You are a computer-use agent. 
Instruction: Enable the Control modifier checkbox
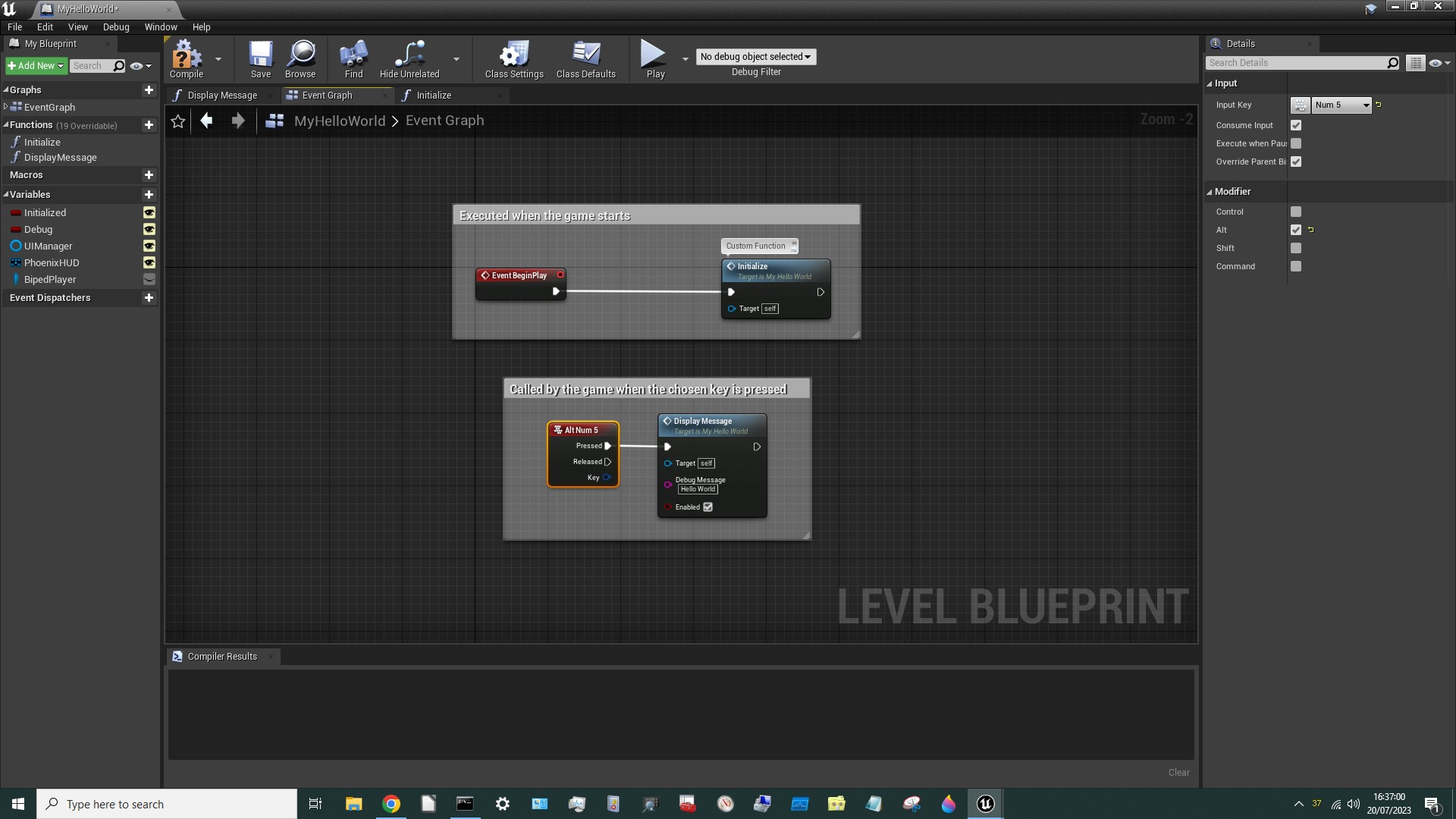(x=1296, y=212)
